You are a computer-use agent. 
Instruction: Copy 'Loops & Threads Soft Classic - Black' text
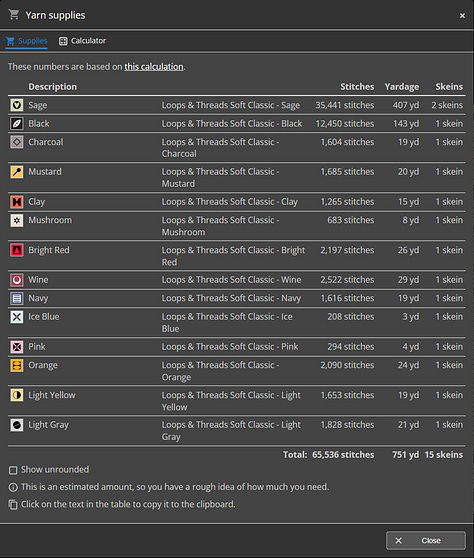[232, 123]
